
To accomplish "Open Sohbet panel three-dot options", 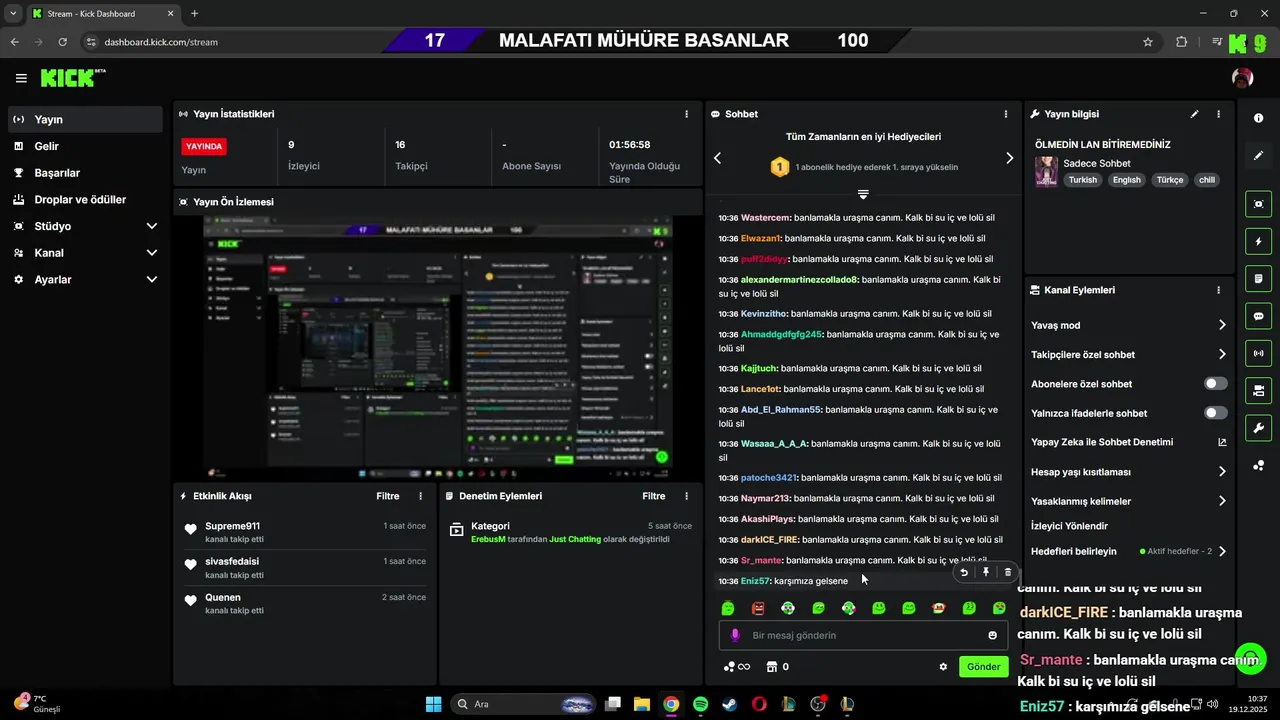I will coord(1006,114).
